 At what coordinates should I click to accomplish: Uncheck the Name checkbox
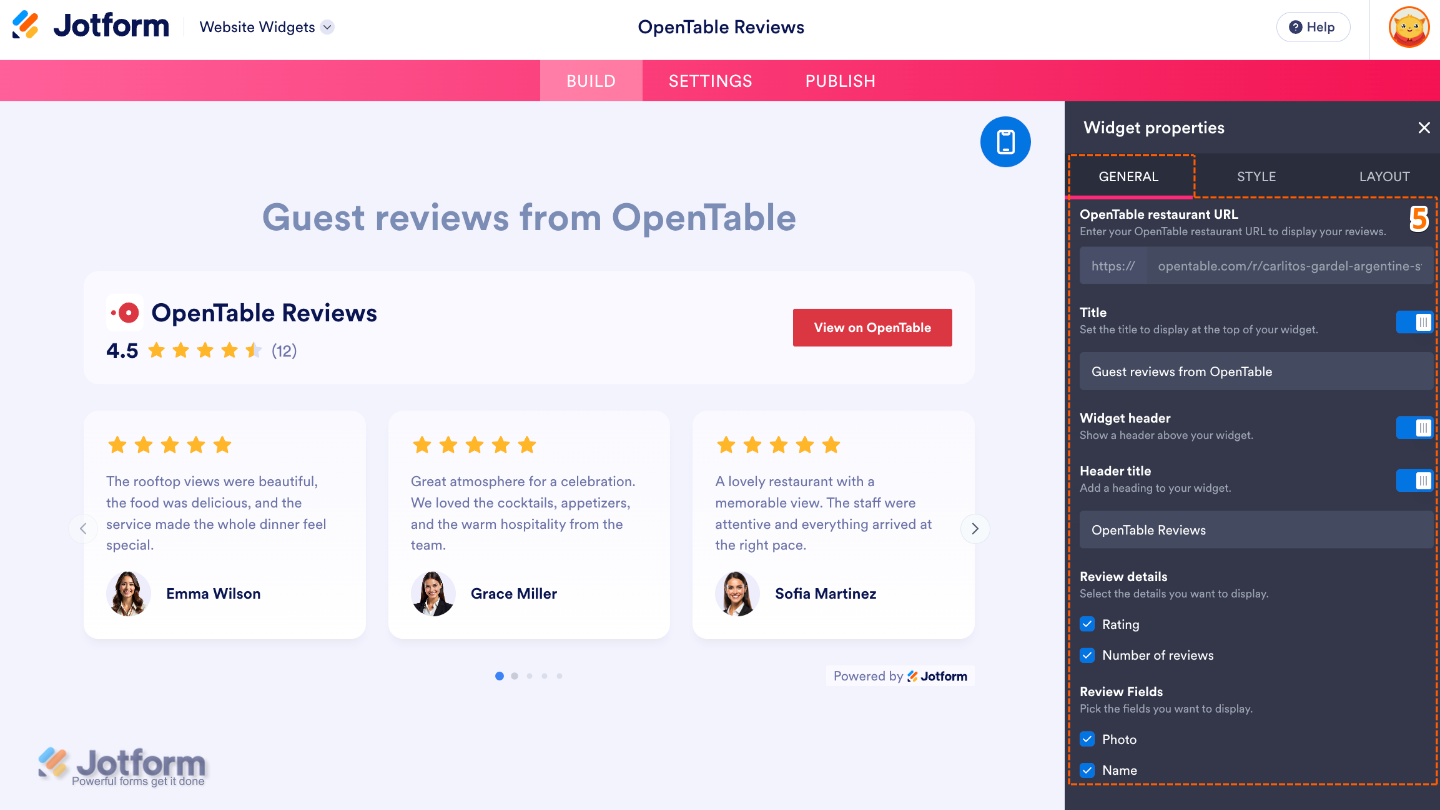pyautogui.click(x=1088, y=770)
